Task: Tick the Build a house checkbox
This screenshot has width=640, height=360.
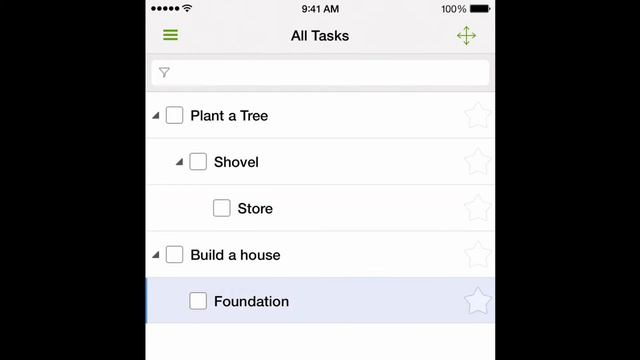Action: pos(174,255)
